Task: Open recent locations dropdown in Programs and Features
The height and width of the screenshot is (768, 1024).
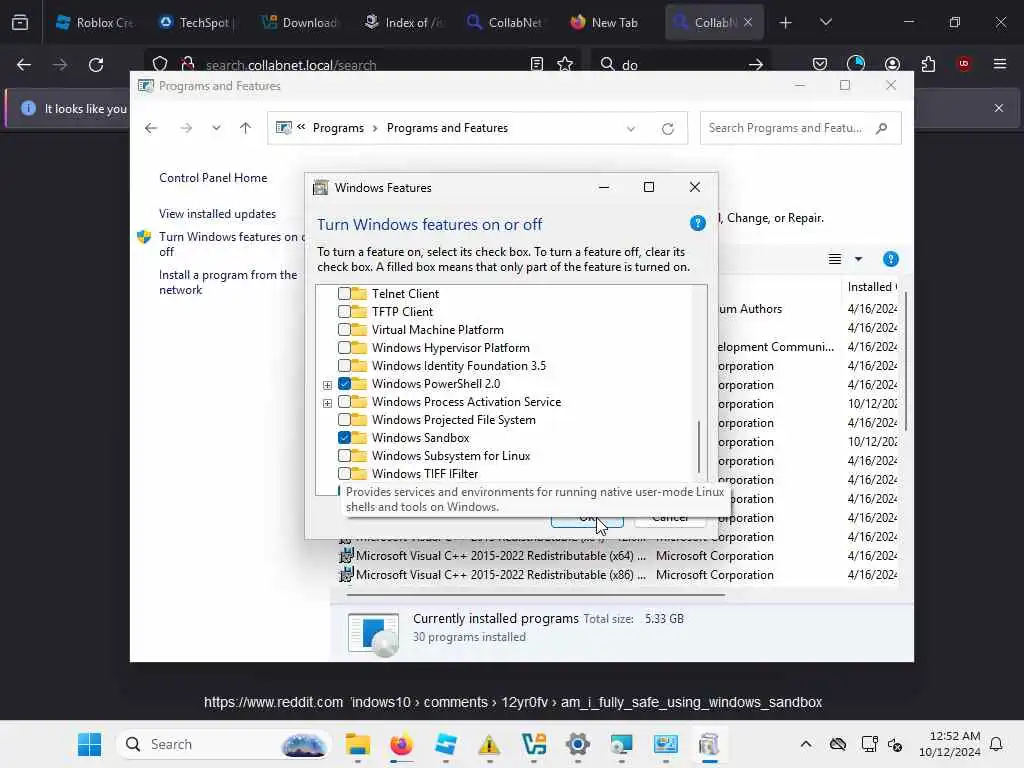Action: (x=216, y=128)
